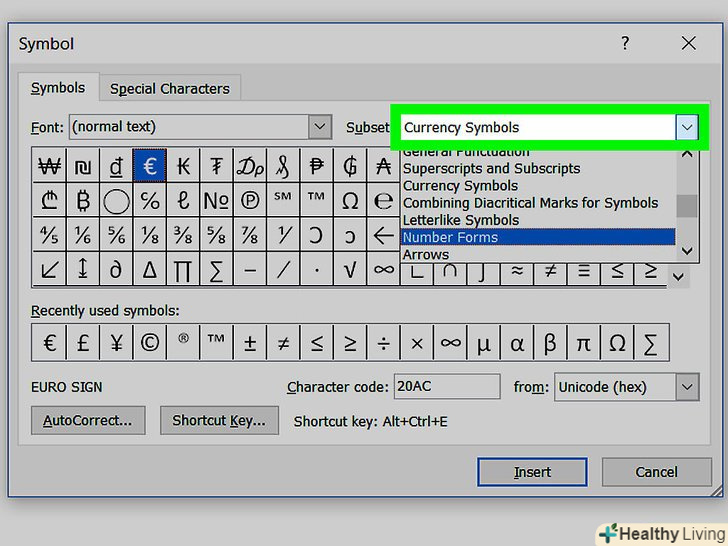Select the Won currency symbol

[49, 165]
